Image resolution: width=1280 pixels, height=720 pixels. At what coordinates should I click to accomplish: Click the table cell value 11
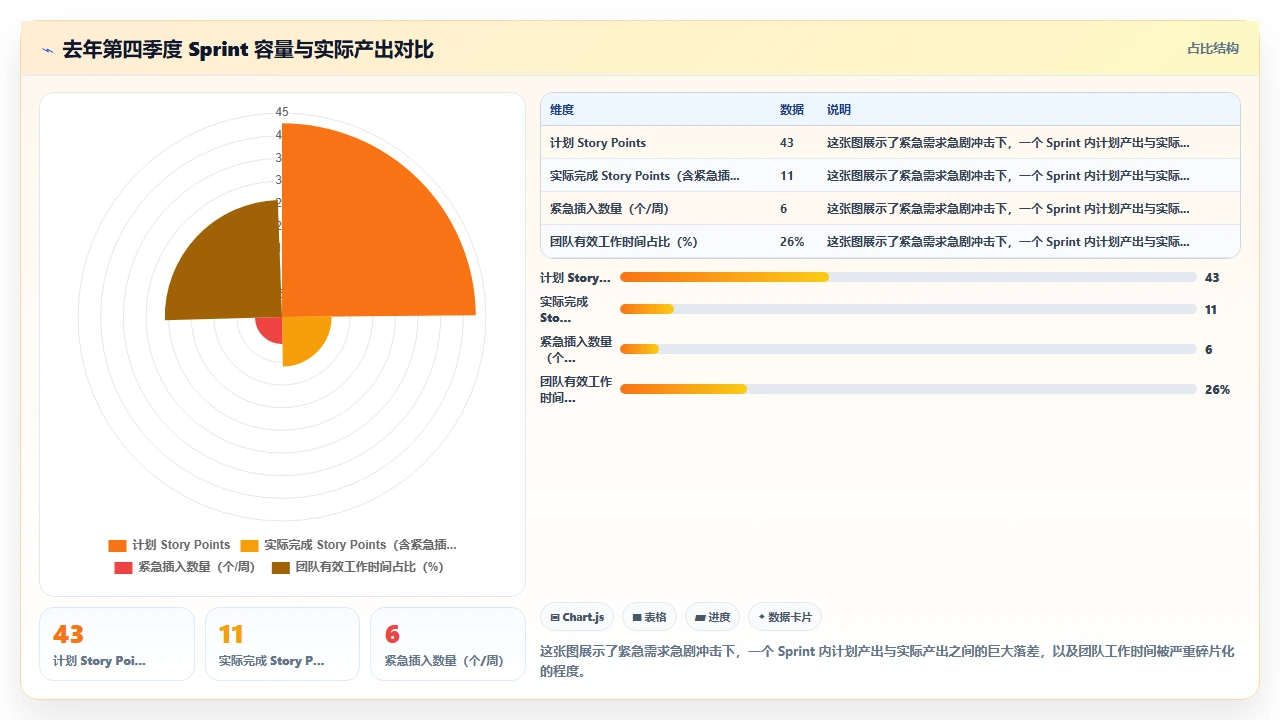[x=787, y=176]
